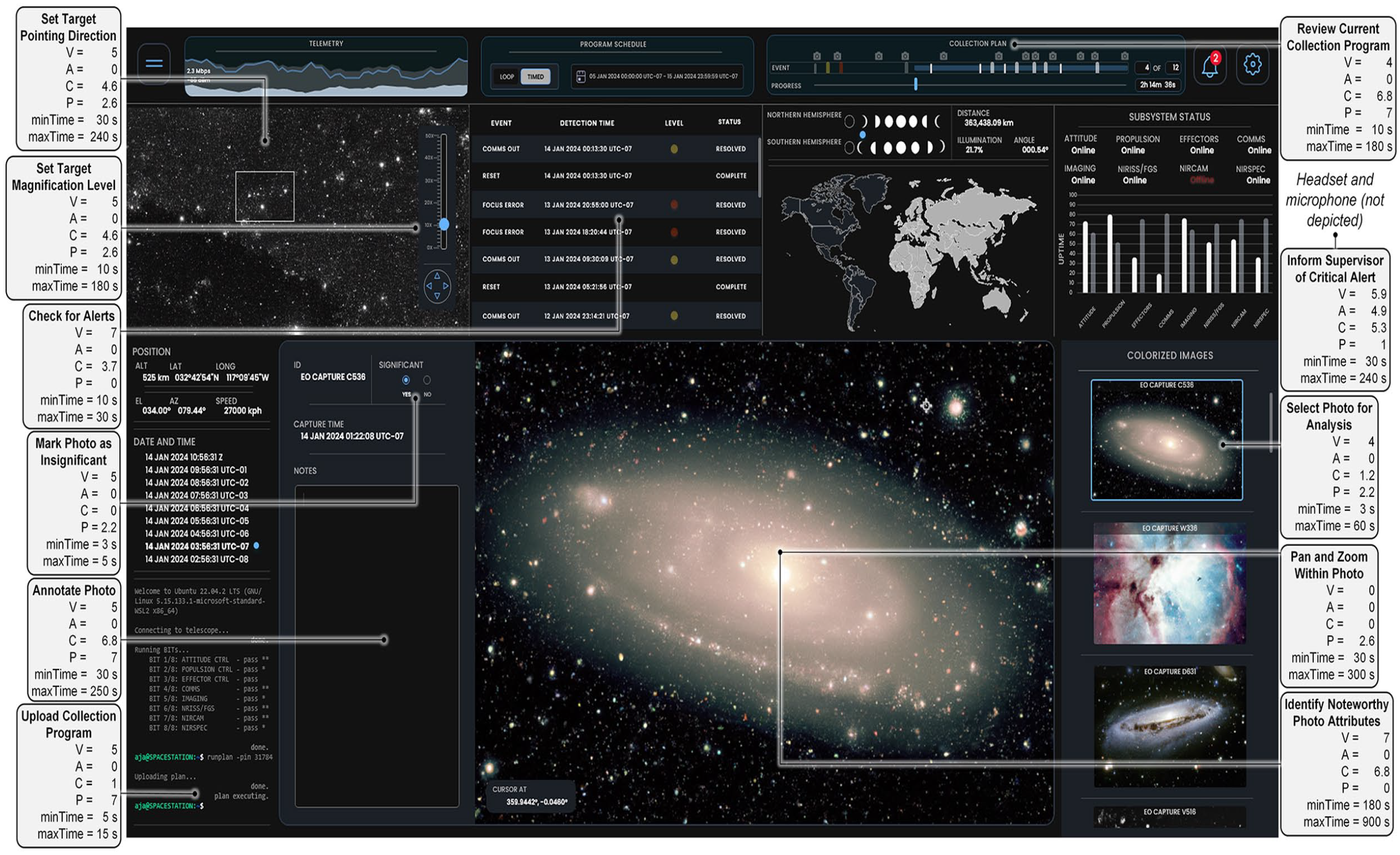Switch program schedule to TIMED mode
Image resolution: width=1400 pixels, height=855 pixels.
pos(535,77)
